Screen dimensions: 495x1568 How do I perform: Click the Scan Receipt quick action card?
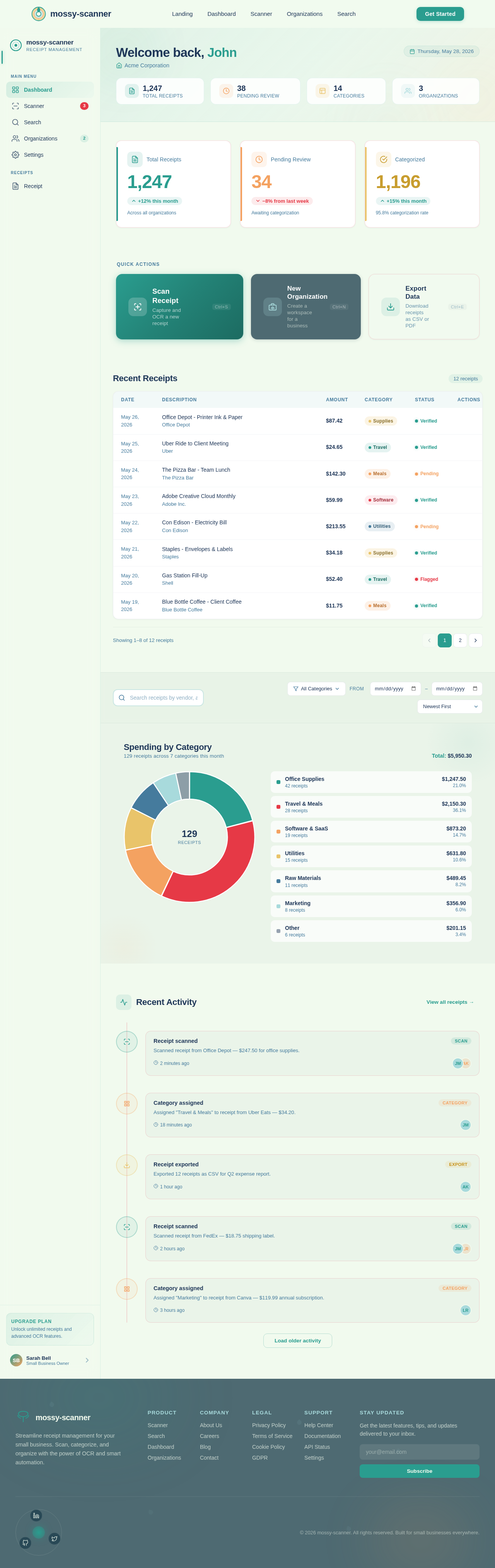(179, 307)
